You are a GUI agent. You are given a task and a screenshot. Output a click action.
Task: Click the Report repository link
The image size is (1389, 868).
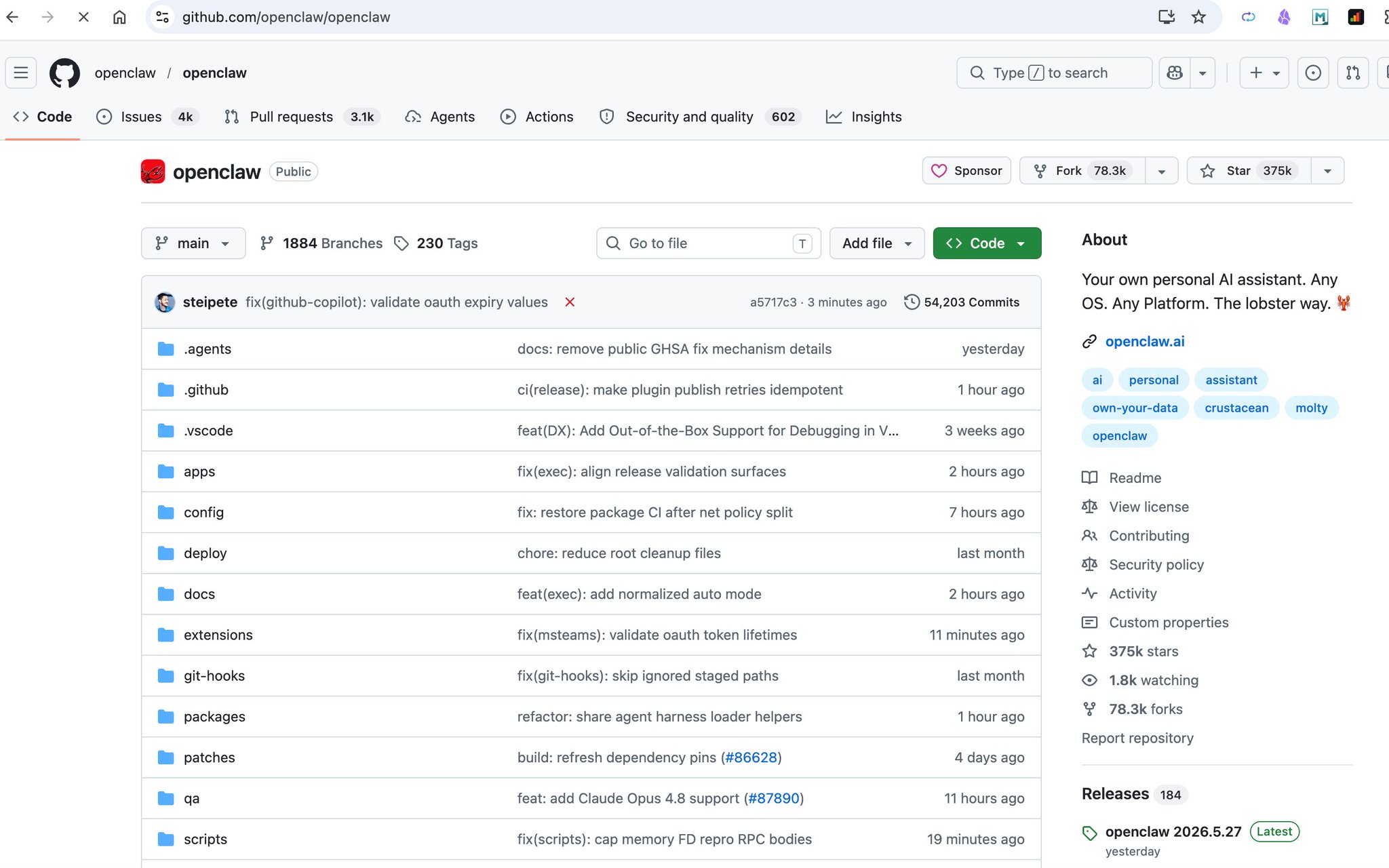[1137, 738]
